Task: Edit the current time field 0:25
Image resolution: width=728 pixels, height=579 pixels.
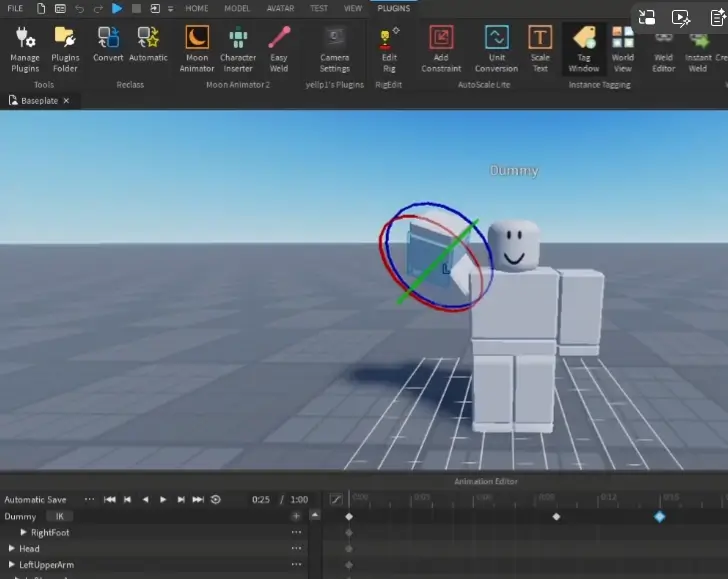Action: point(260,500)
